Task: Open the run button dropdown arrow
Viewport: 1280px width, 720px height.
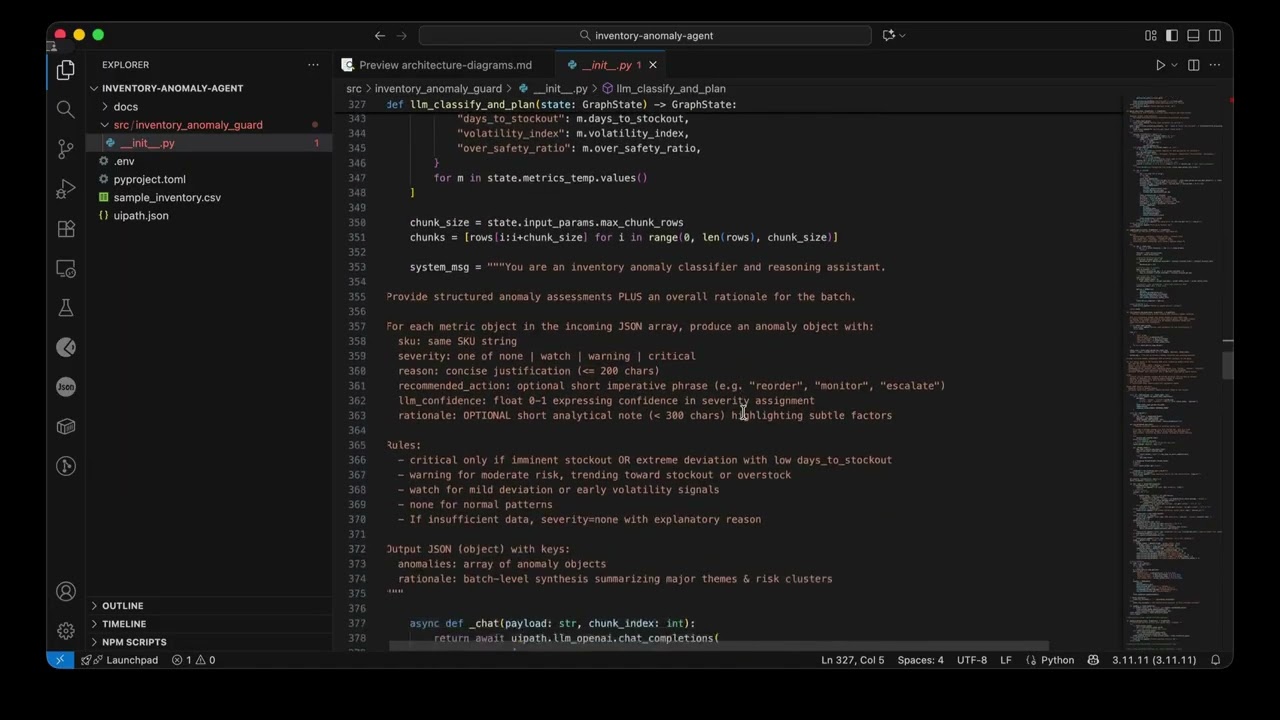Action: tap(1174, 65)
